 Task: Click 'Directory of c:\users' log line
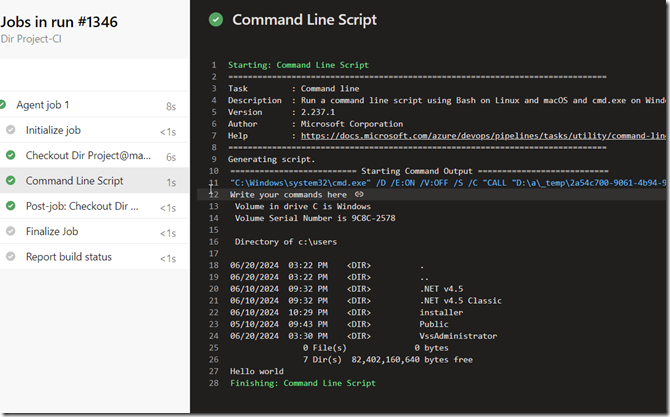285,242
